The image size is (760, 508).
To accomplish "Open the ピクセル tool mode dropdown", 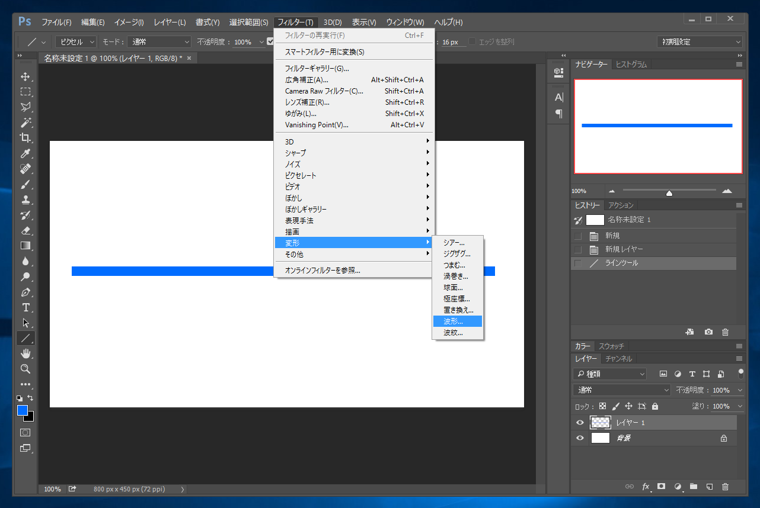I will (x=76, y=42).
